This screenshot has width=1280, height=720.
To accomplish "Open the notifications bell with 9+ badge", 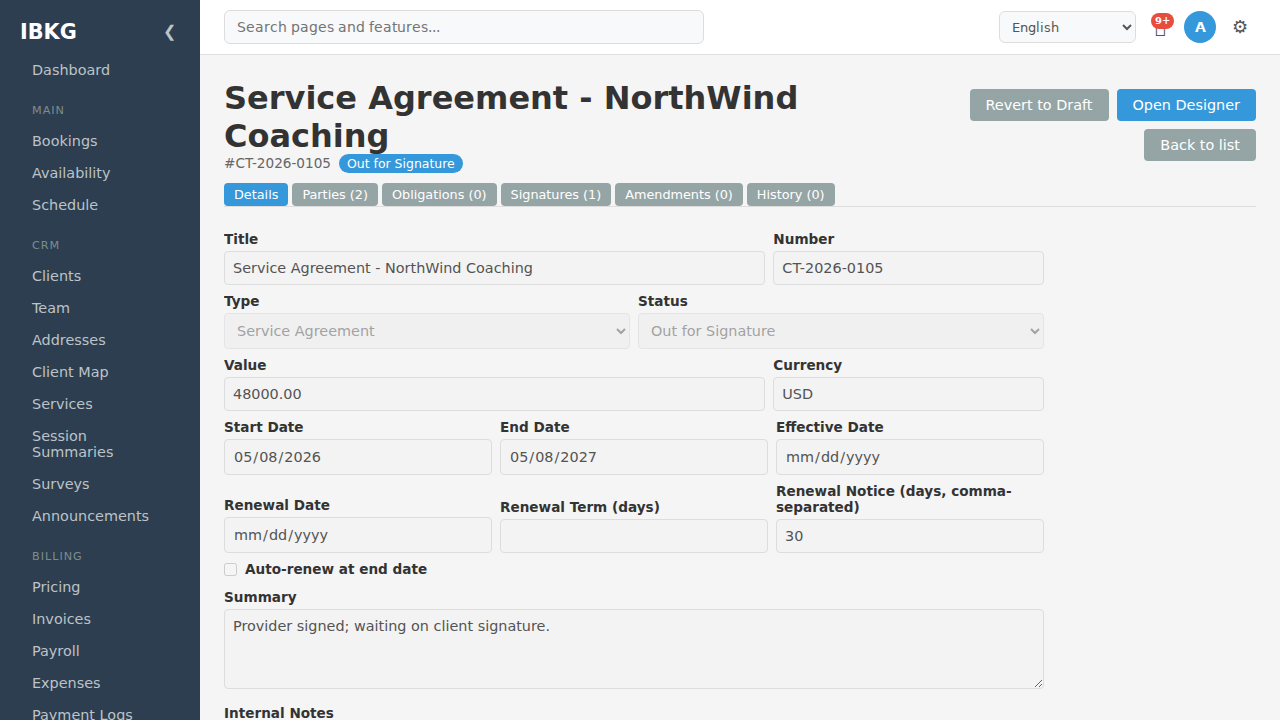I will (x=1160, y=28).
